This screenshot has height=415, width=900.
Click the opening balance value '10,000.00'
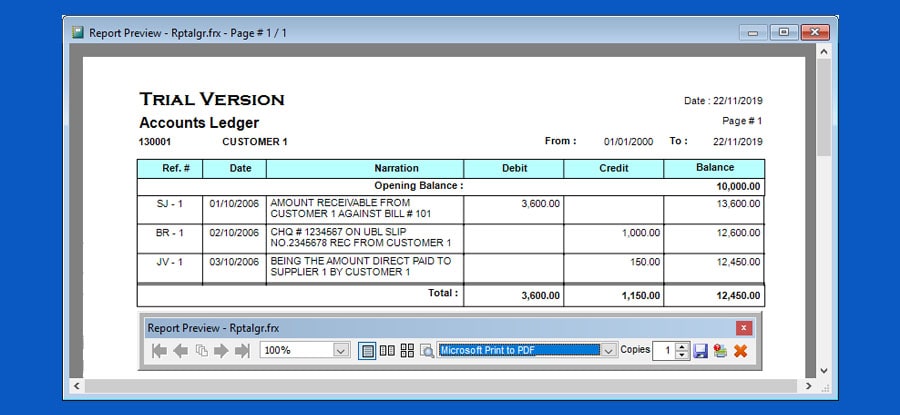coord(738,187)
